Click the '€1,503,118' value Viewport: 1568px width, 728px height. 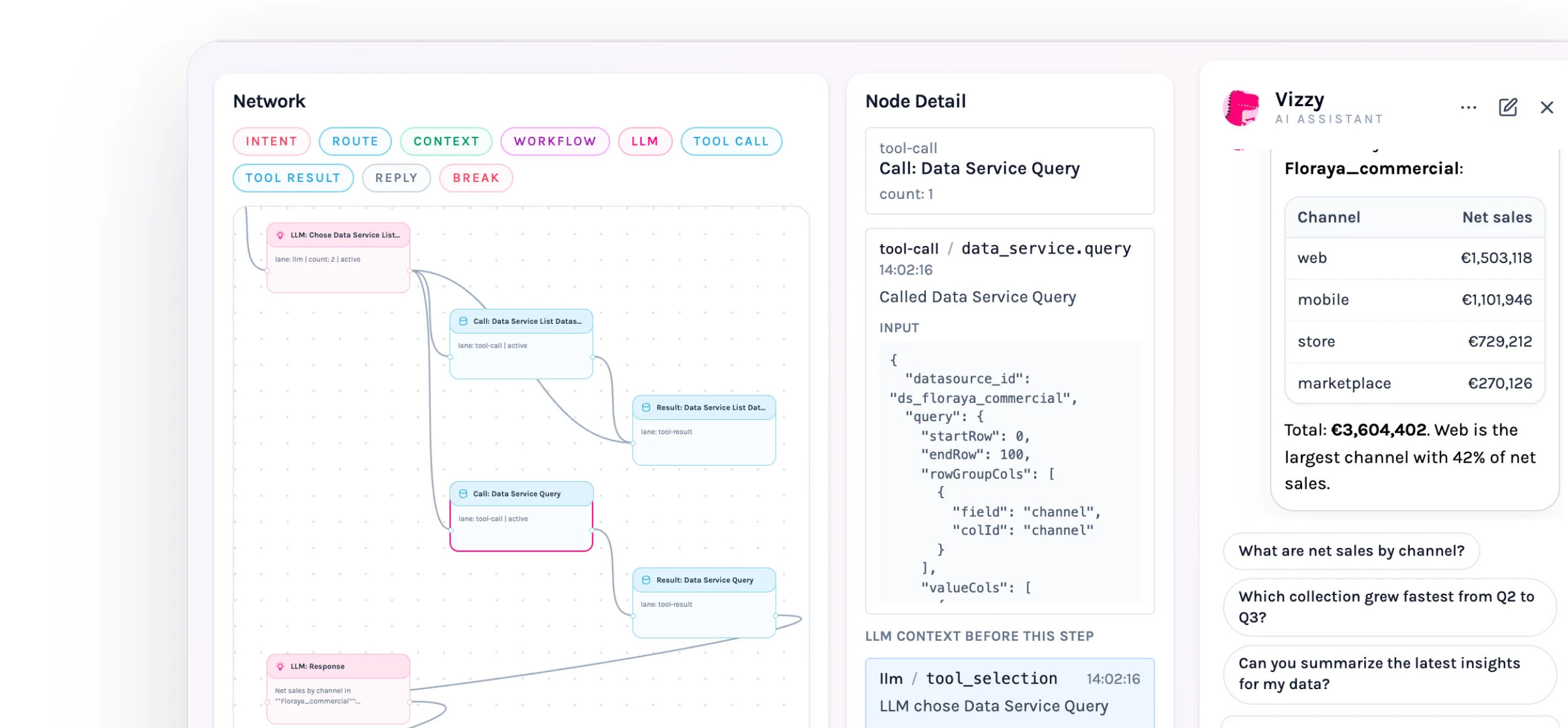(x=1496, y=258)
